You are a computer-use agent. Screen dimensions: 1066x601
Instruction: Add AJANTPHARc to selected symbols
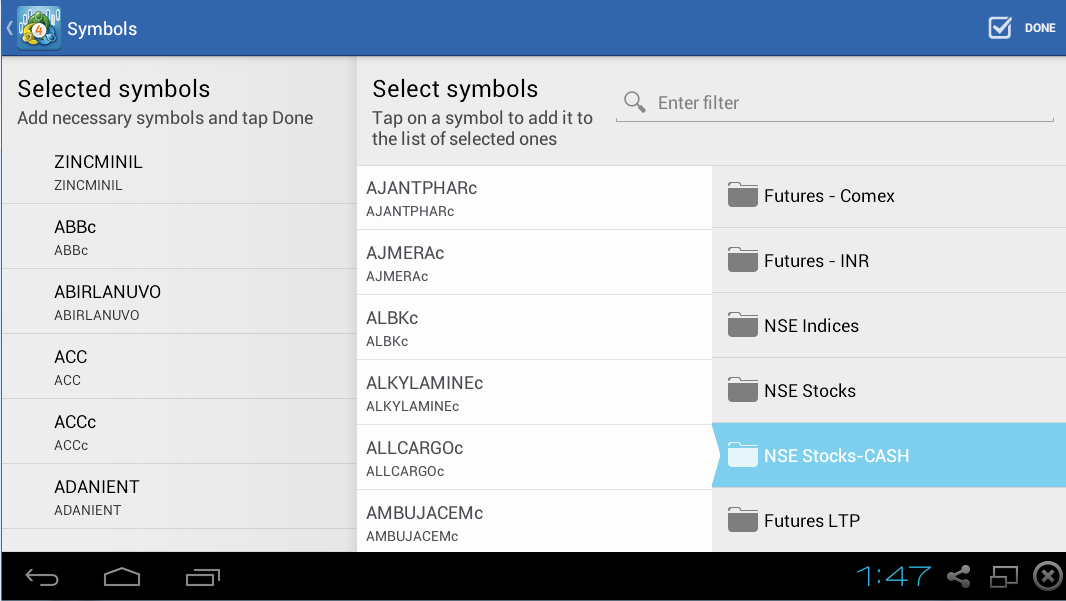coord(534,198)
